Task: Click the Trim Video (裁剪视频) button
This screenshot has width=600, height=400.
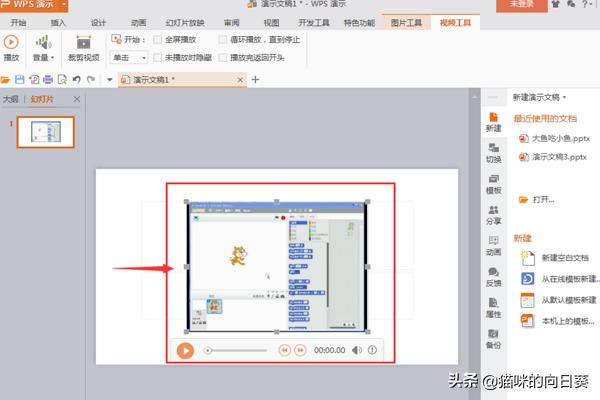Action: pyautogui.click(x=83, y=48)
